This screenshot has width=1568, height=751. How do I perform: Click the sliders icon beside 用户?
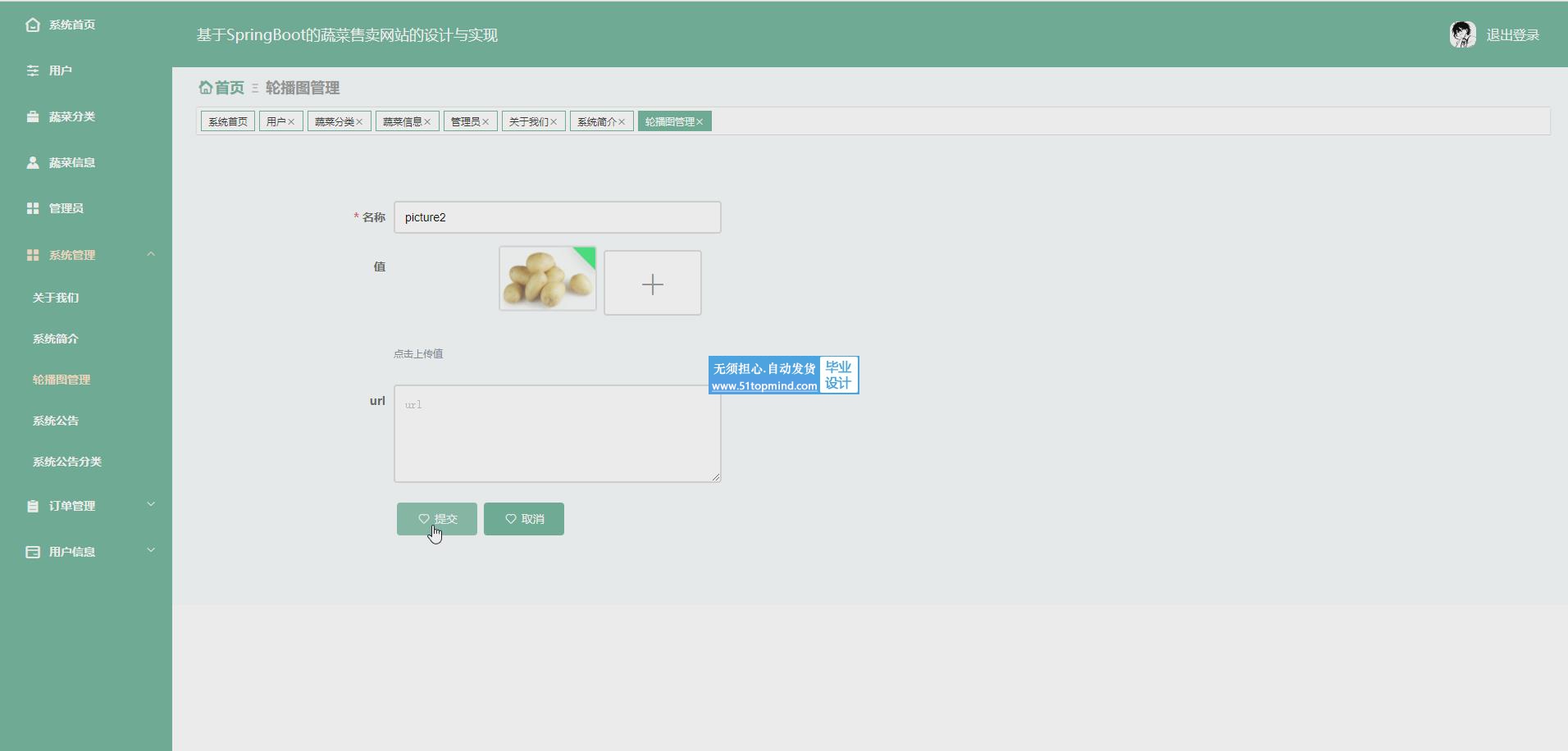pyautogui.click(x=33, y=71)
